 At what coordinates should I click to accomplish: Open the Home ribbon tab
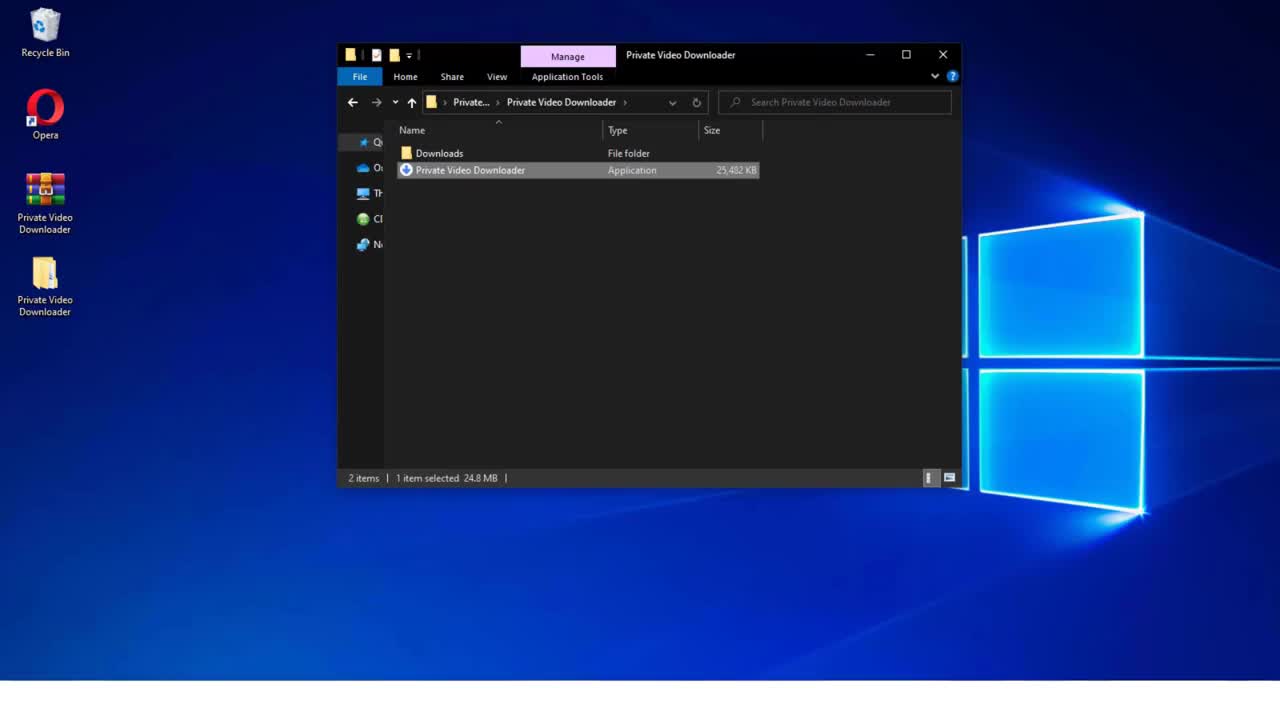[x=405, y=77]
